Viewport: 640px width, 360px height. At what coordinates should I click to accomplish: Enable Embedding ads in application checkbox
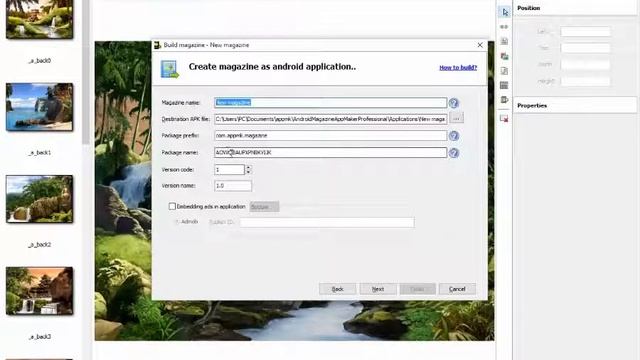pyautogui.click(x=172, y=207)
